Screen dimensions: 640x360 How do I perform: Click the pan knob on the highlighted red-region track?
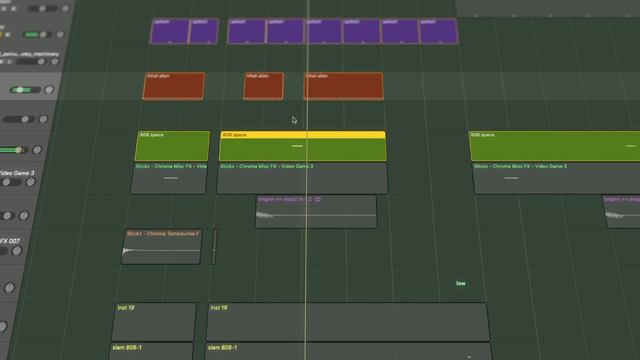pyautogui.click(x=49, y=90)
